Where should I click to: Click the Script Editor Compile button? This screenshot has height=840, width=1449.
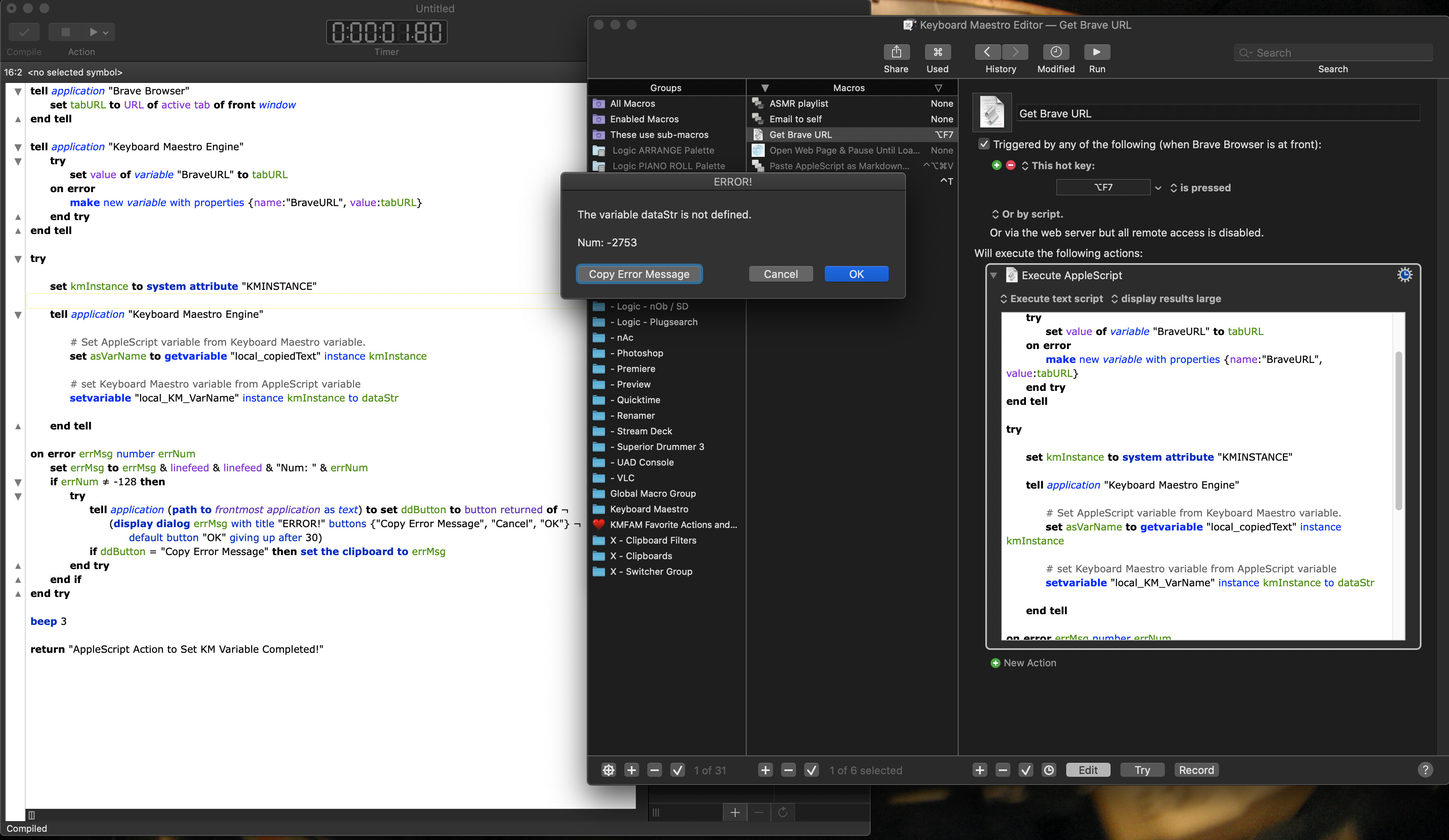click(23, 32)
